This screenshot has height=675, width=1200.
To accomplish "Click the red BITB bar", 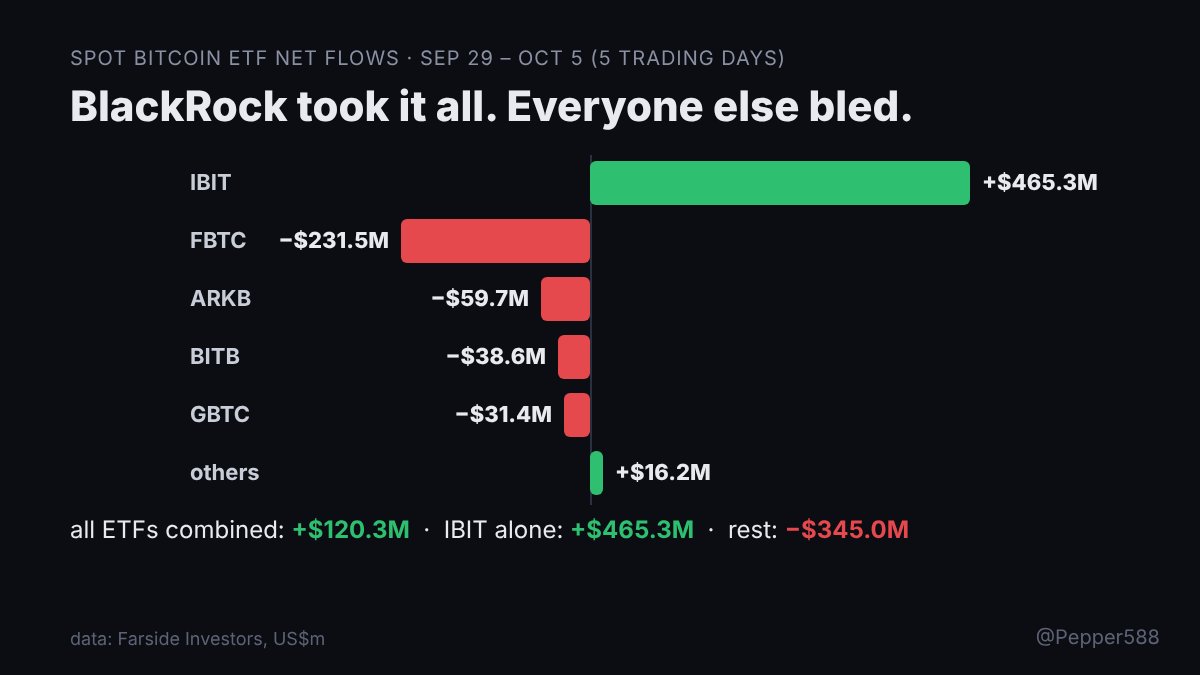I will point(574,357).
